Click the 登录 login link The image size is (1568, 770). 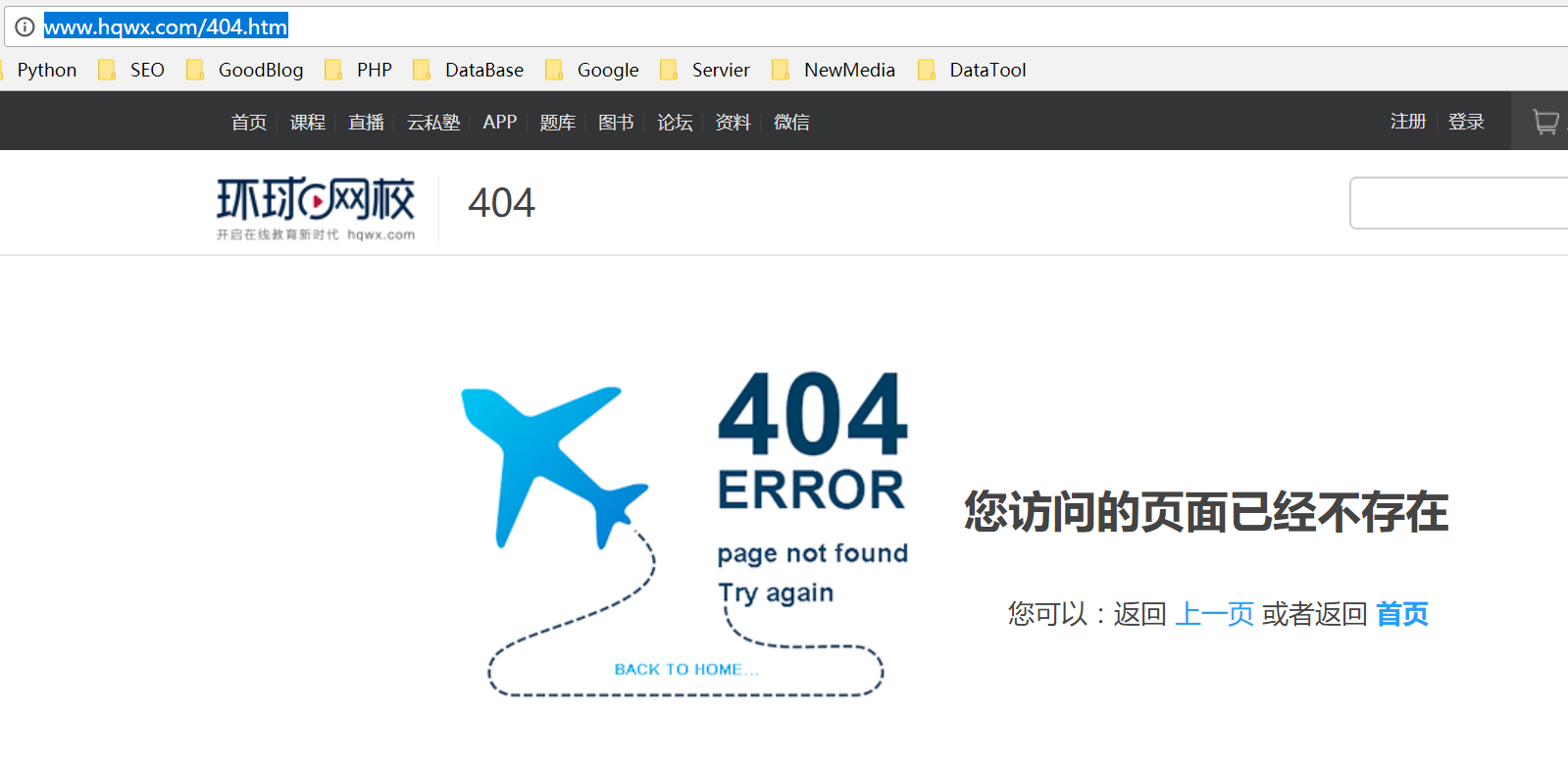(x=1467, y=121)
